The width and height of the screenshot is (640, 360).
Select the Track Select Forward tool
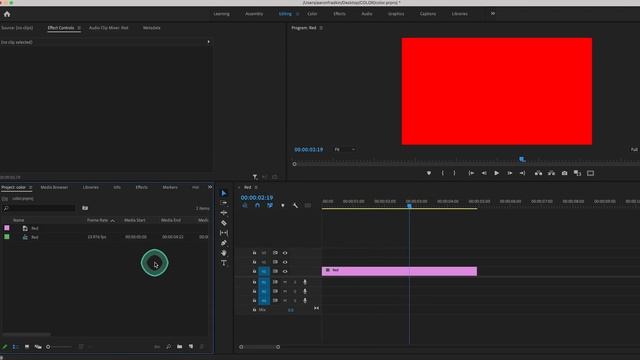coord(224,203)
